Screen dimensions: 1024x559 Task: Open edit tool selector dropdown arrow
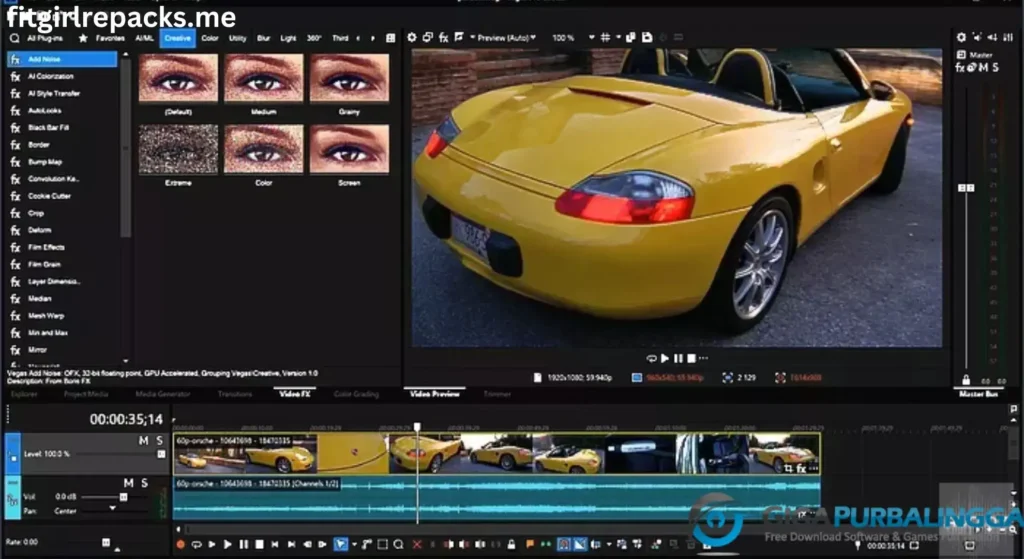point(354,544)
